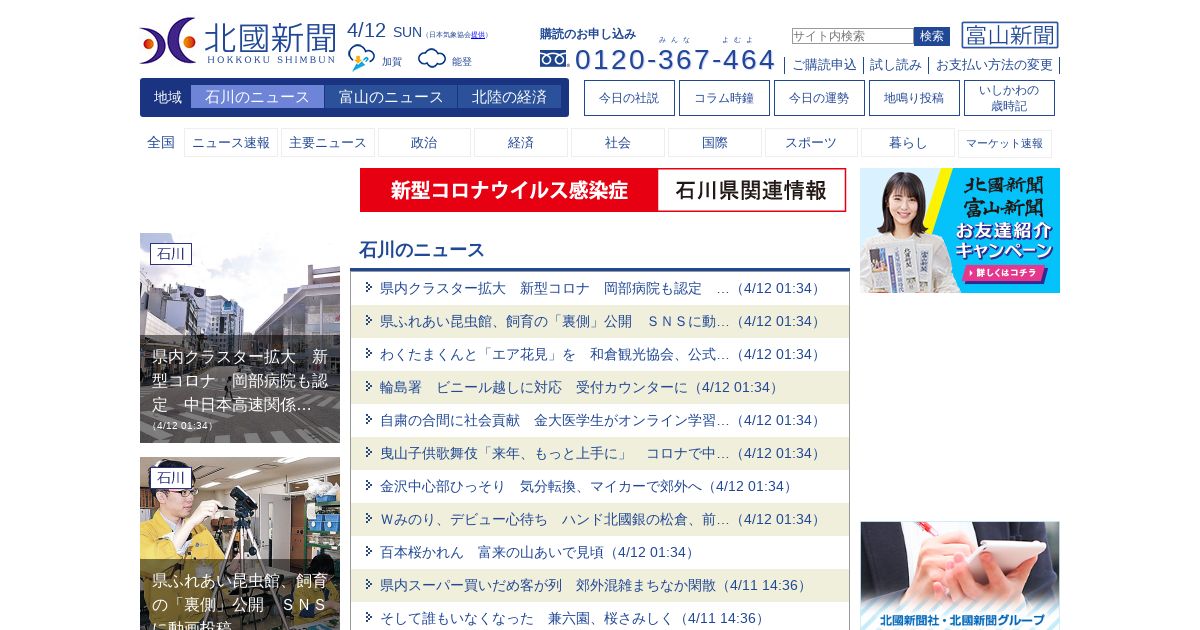Click the 石川のニュース section heading
1200x630 pixels.
422,250
